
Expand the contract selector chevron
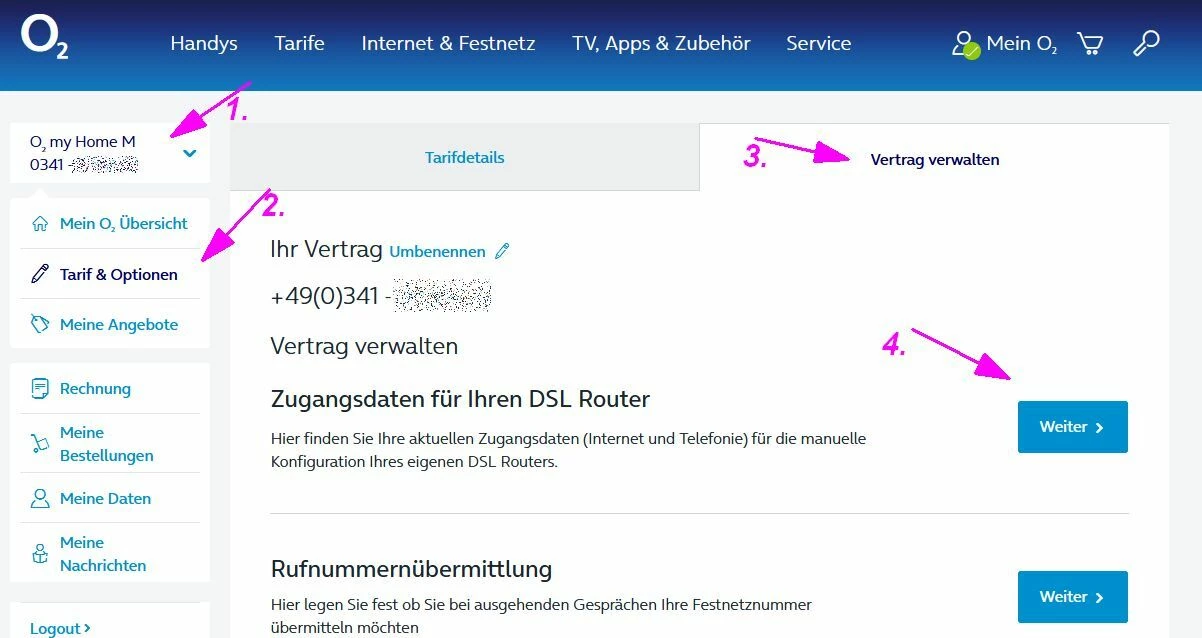coord(190,153)
